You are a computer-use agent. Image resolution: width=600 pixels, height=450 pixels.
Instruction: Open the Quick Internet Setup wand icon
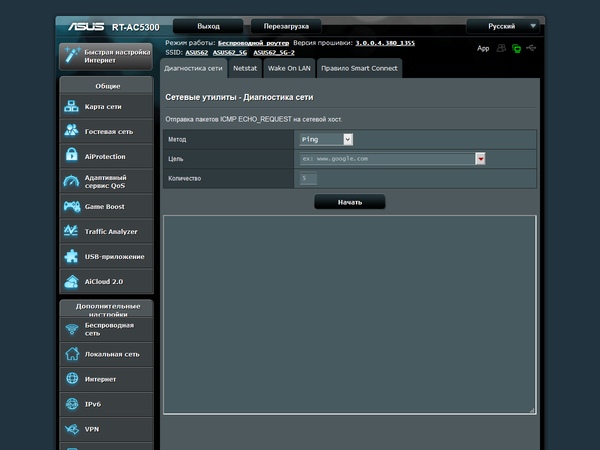click(x=72, y=55)
